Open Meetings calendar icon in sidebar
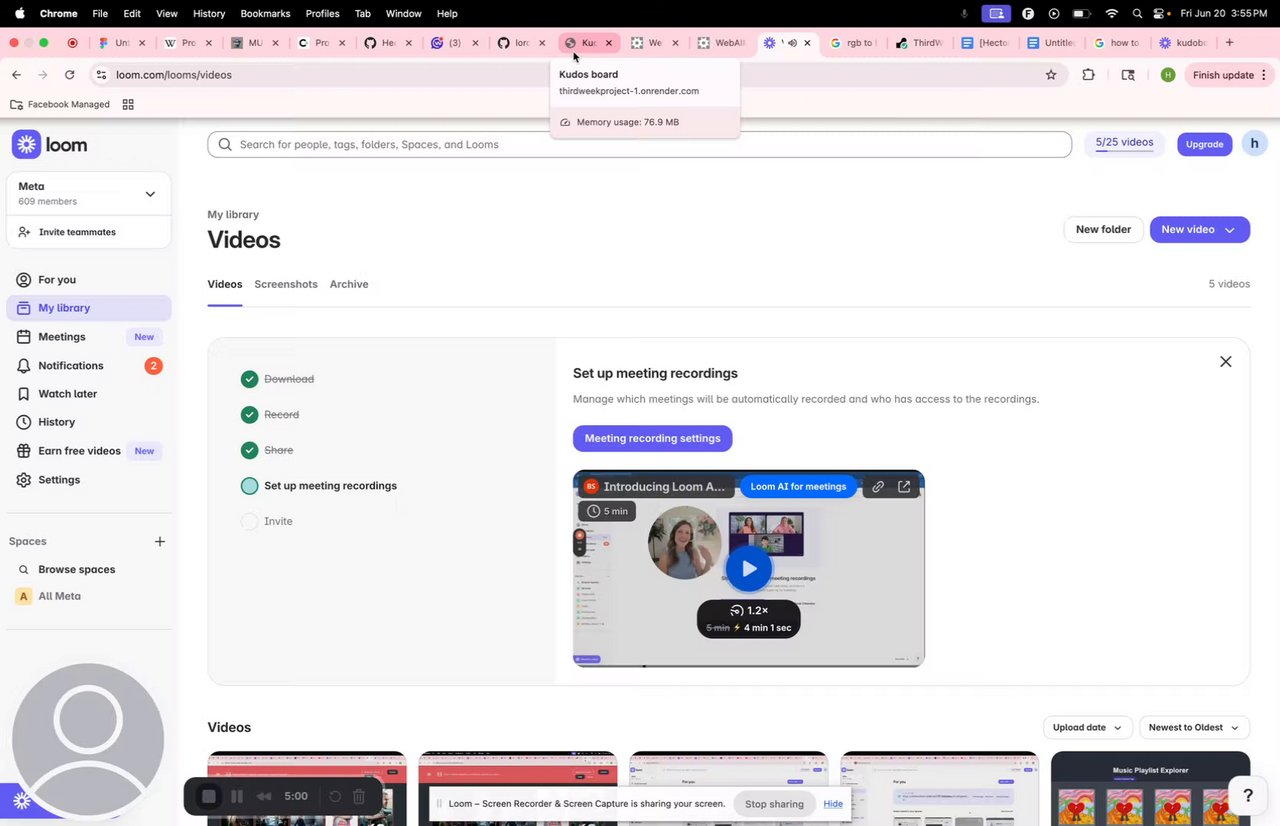This screenshot has height=826, width=1280. click(x=24, y=337)
